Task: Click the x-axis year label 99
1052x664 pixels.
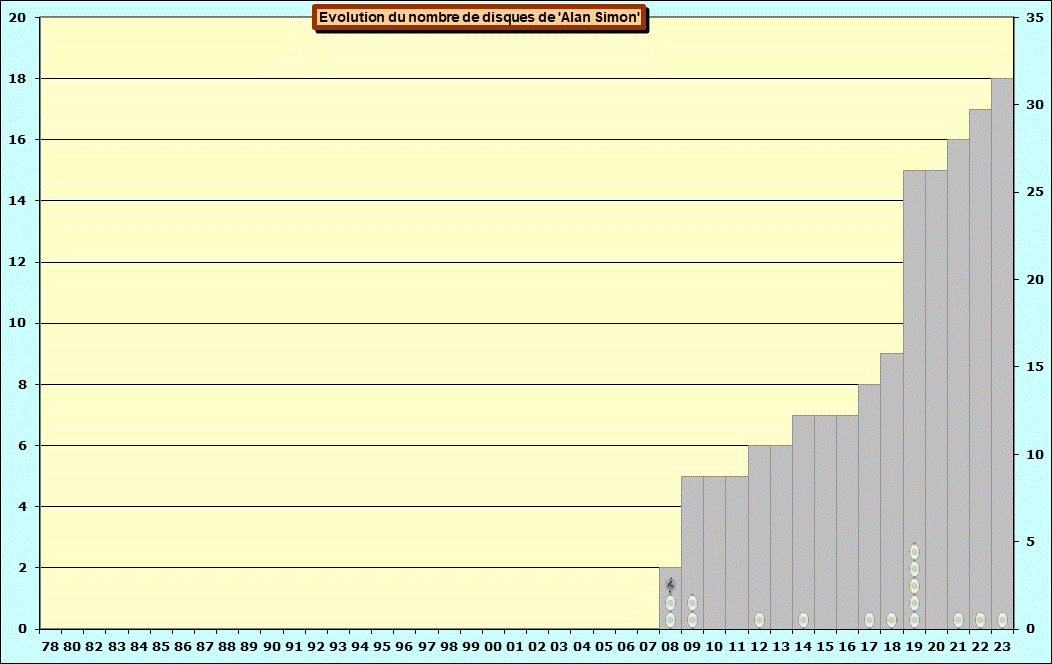Action: point(471,647)
